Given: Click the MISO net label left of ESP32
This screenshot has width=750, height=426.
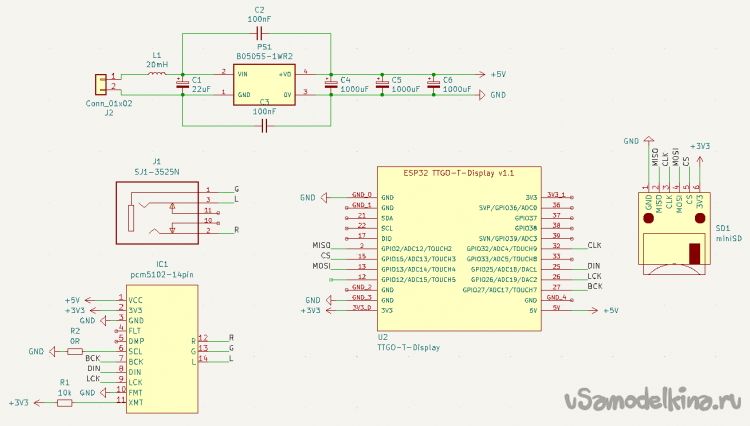Looking at the screenshot, I should (x=321, y=245).
